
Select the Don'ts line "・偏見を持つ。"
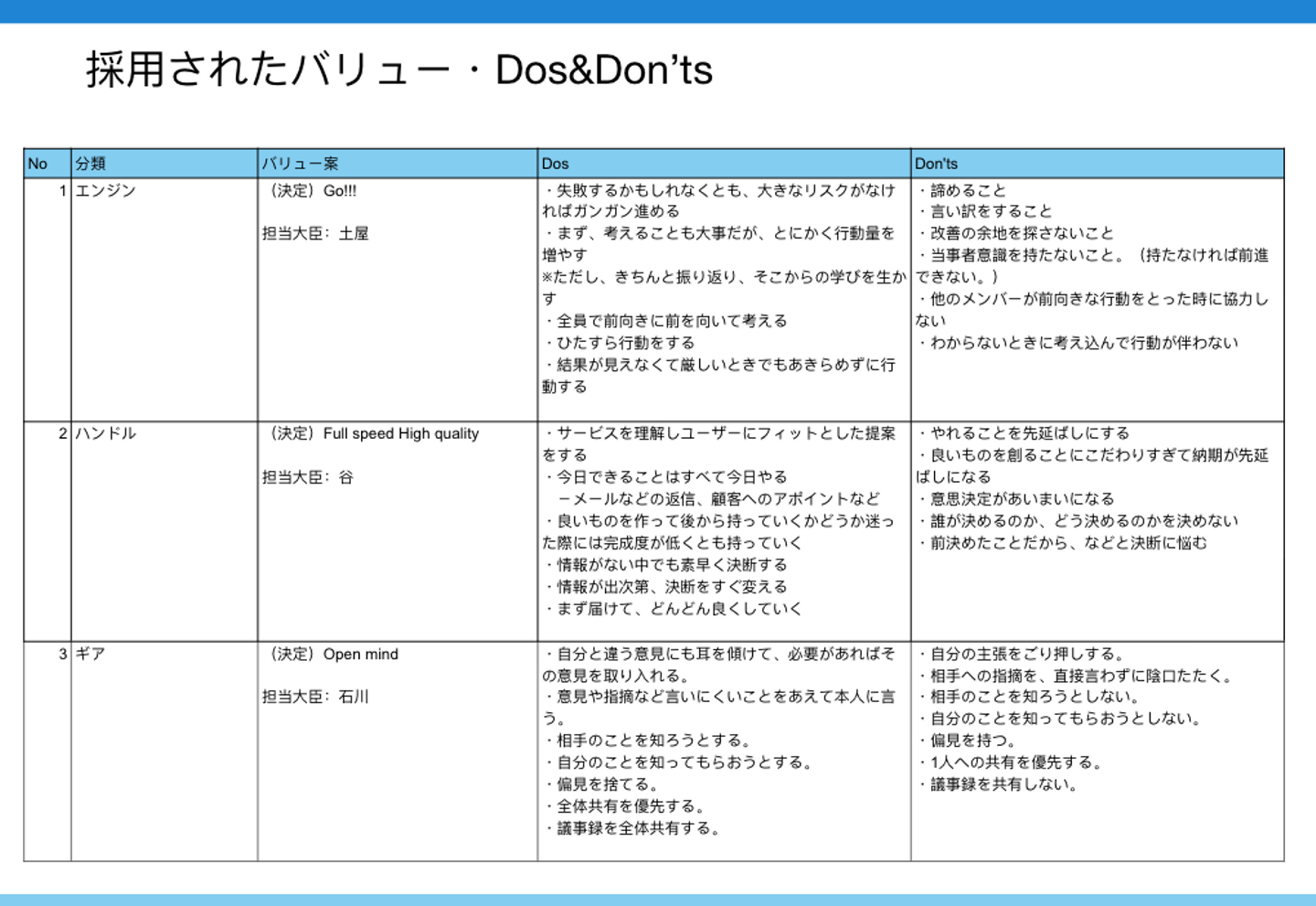click(x=966, y=741)
